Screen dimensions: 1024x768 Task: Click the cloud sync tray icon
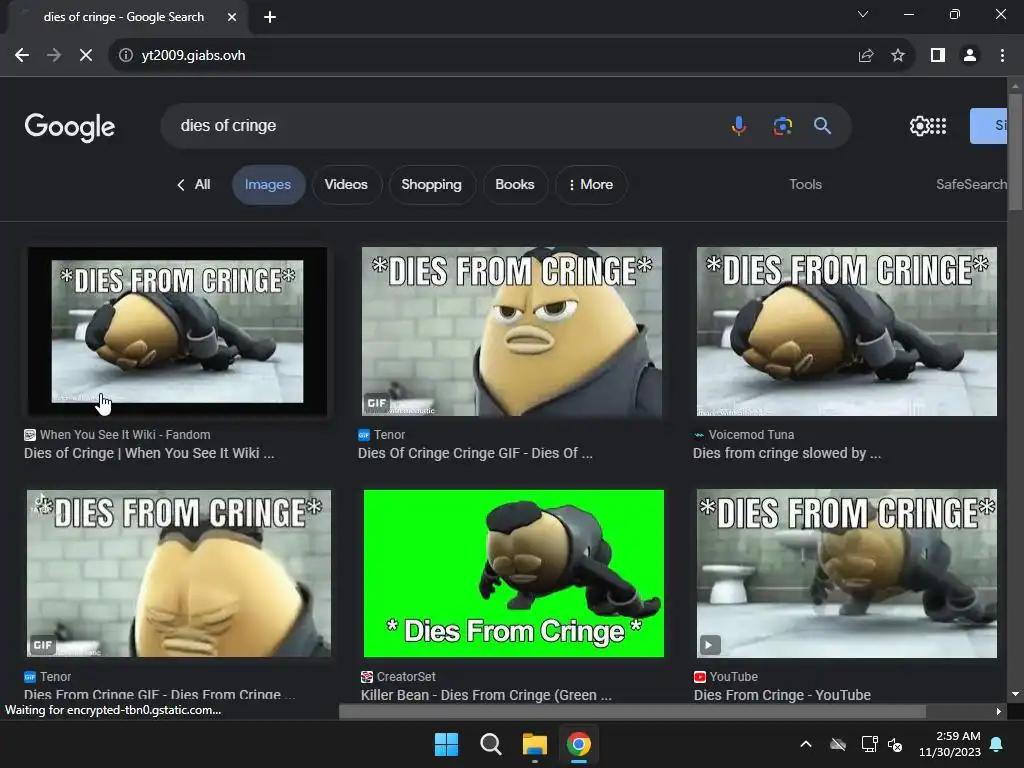(x=838, y=744)
